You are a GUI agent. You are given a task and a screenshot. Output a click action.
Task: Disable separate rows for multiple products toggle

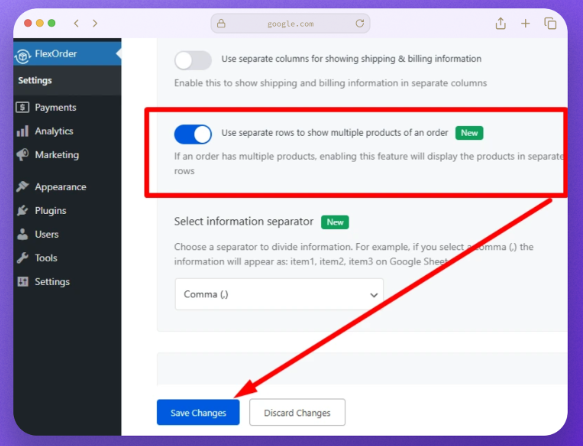point(193,134)
